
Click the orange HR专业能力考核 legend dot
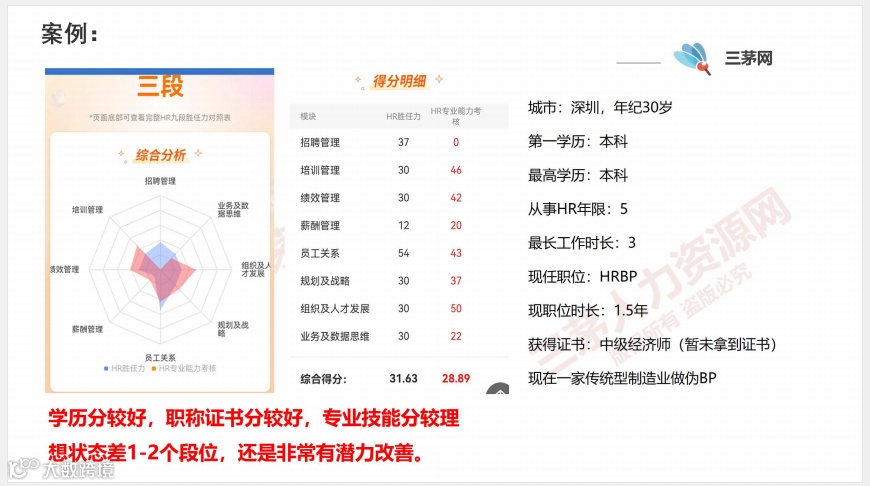[x=154, y=368]
